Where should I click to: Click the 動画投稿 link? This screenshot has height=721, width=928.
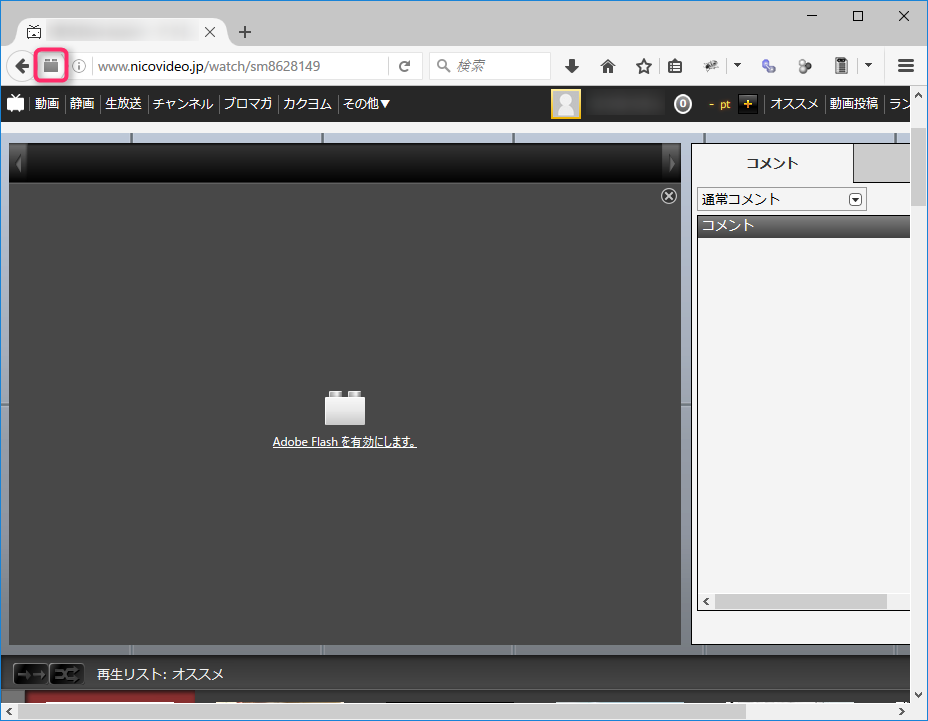(853, 103)
